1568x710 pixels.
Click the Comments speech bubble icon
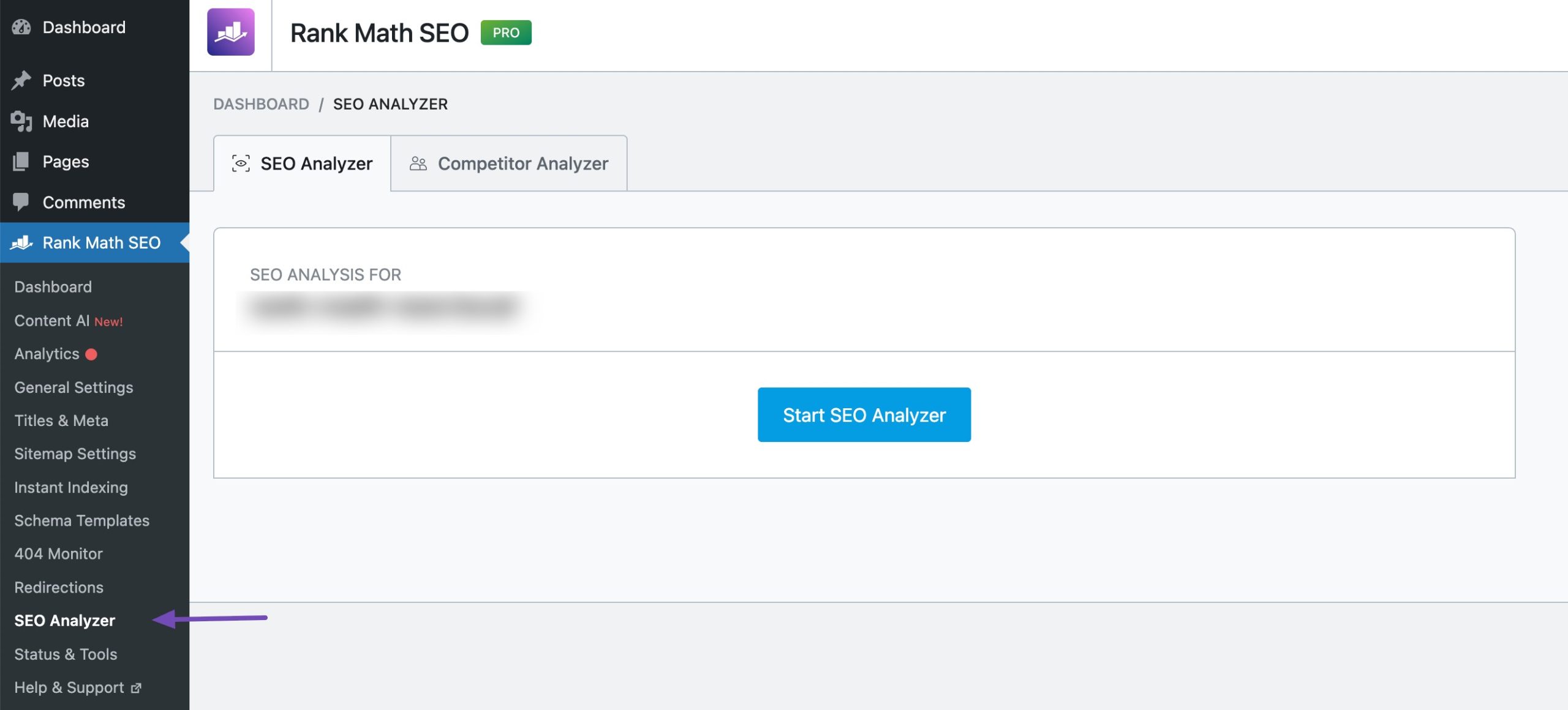pyautogui.click(x=21, y=202)
